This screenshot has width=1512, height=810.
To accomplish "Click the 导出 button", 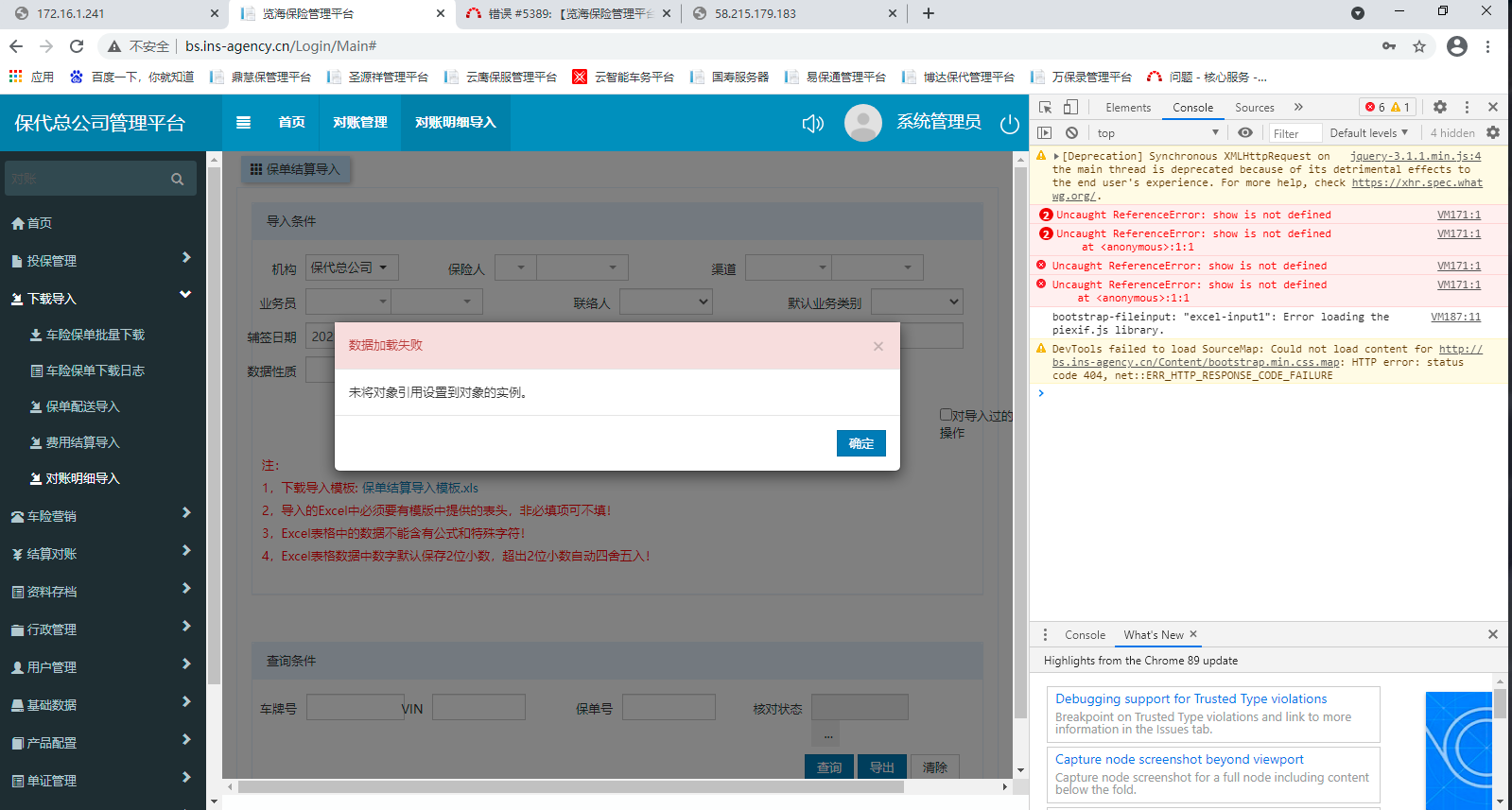I will click(882, 767).
